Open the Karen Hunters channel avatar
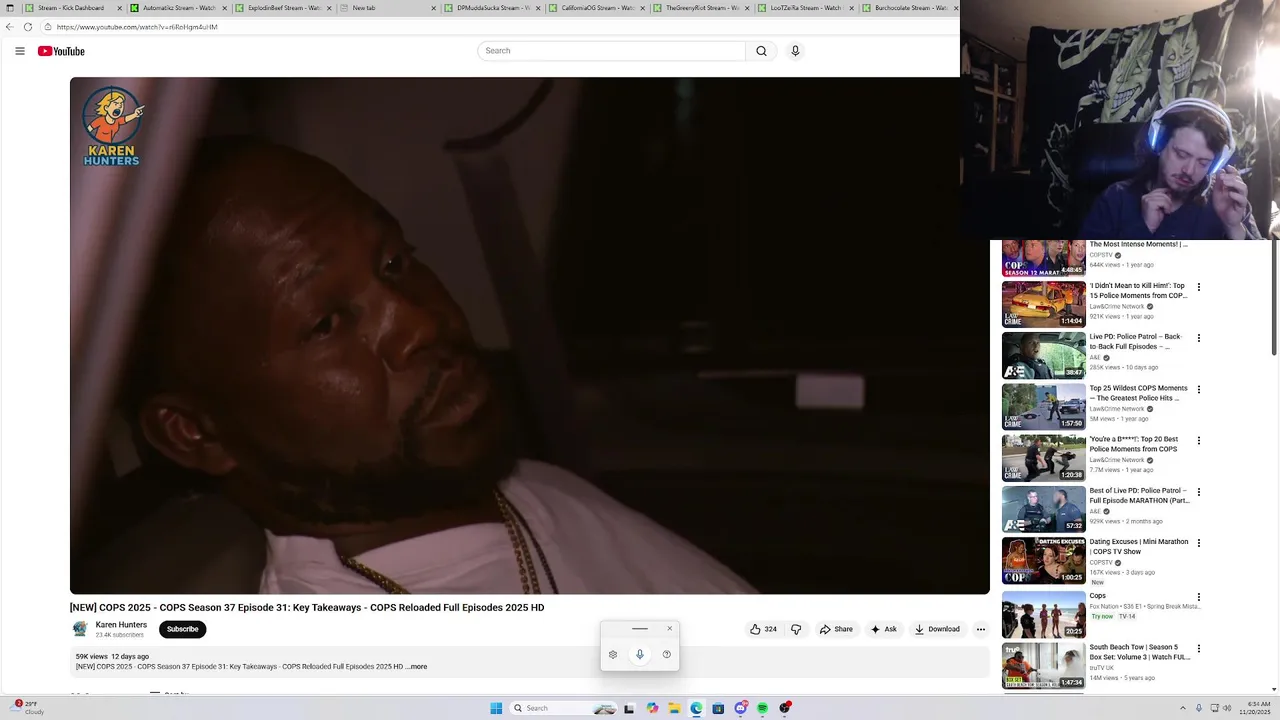This screenshot has width=1280, height=720. (x=80, y=629)
